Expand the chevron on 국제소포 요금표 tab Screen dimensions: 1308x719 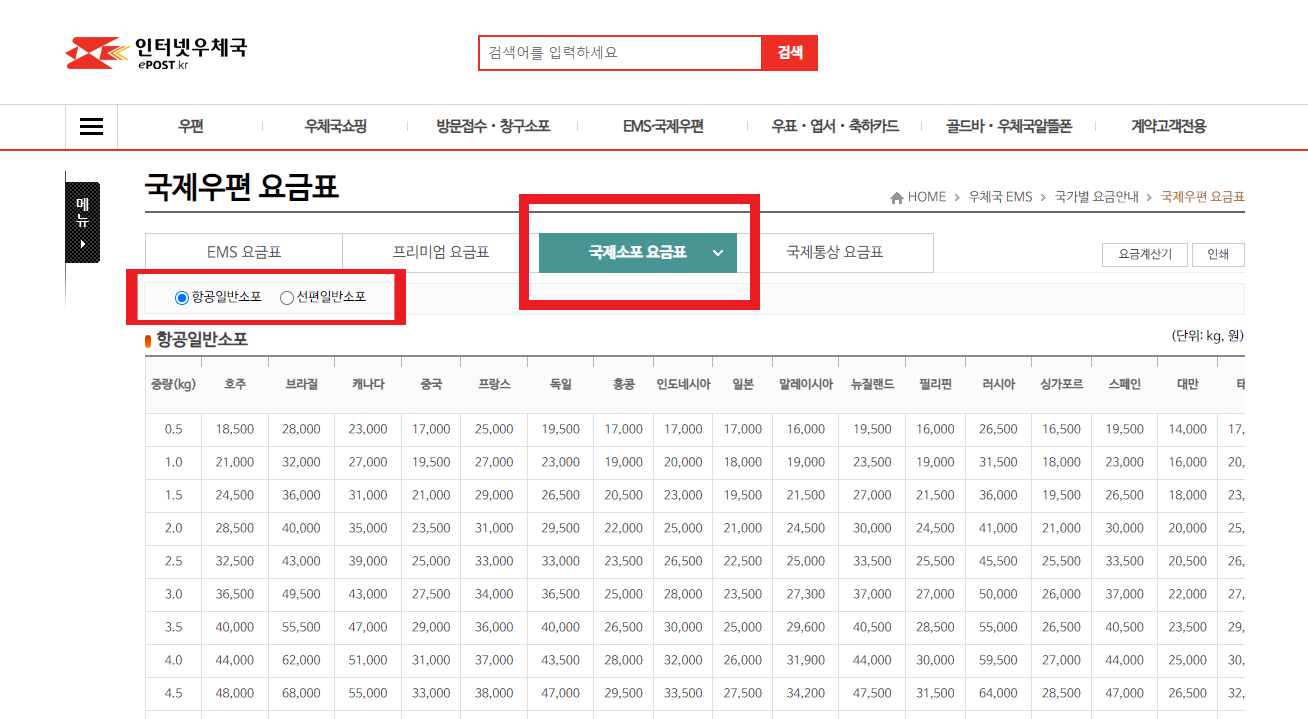[x=716, y=253]
